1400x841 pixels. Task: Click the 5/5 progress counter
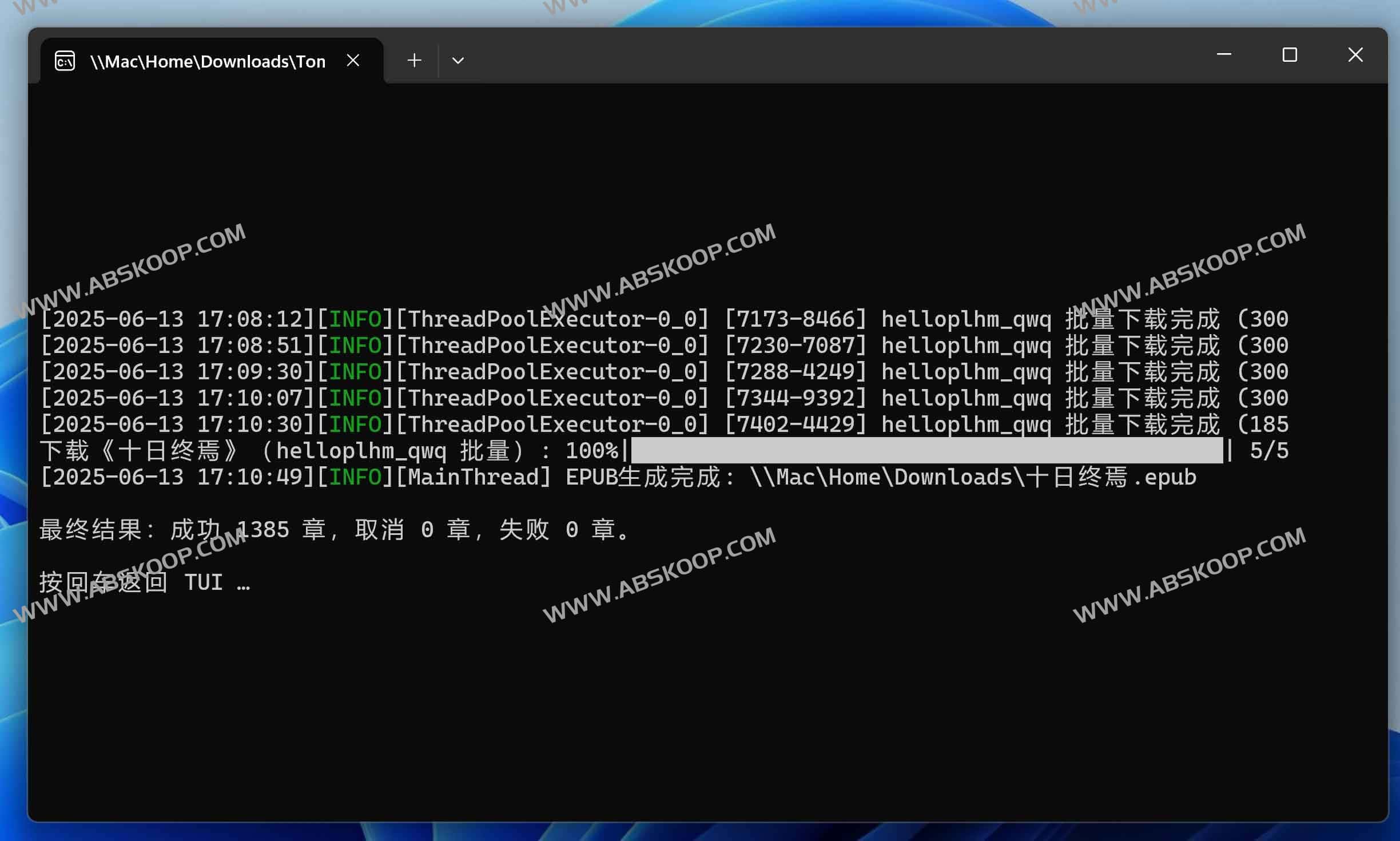[x=1268, y=451]
